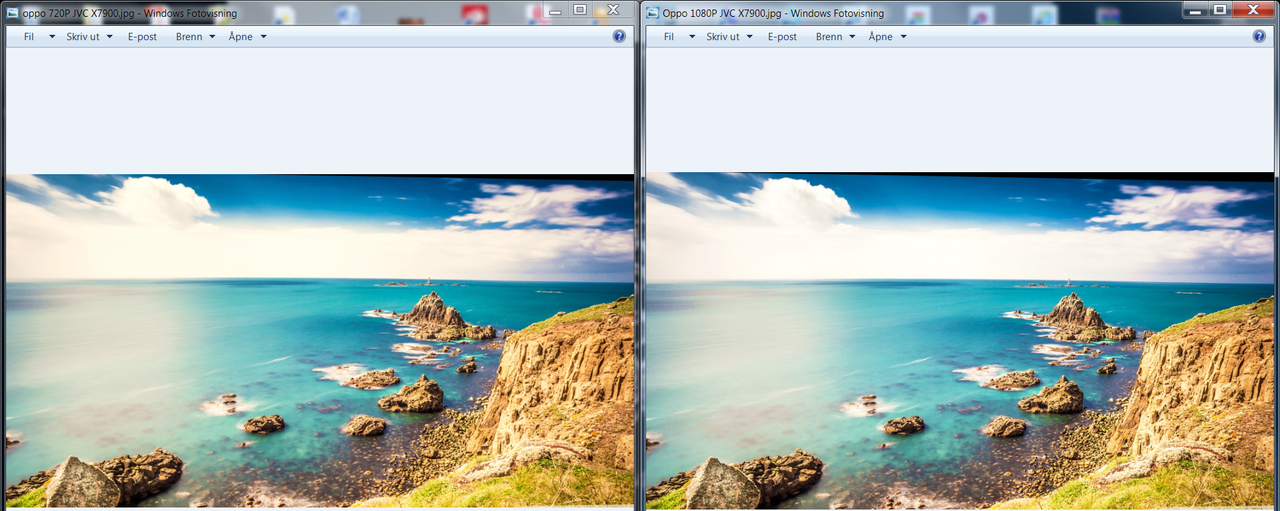Expand the Brenn menu in the 1080P window

click(x=835, y=36)
